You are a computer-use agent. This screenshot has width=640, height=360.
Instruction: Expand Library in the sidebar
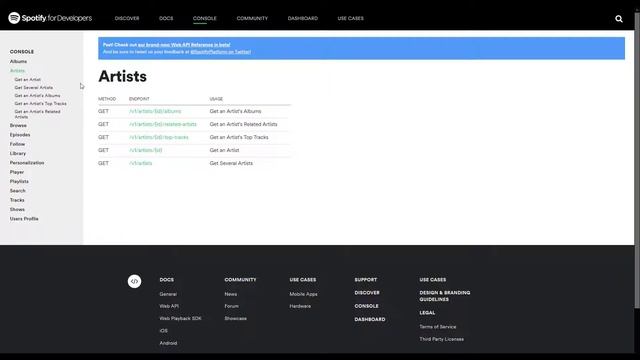18,153
